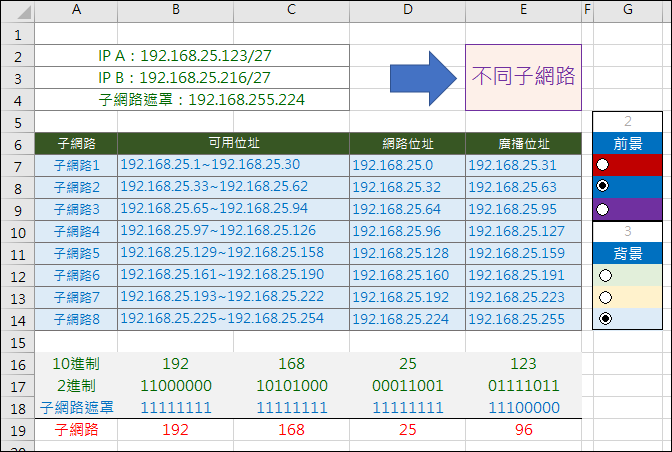Screen dimensions: 672x452
Task: Click the linked cell value 2 above 前景
Action: tap(627, 122)
